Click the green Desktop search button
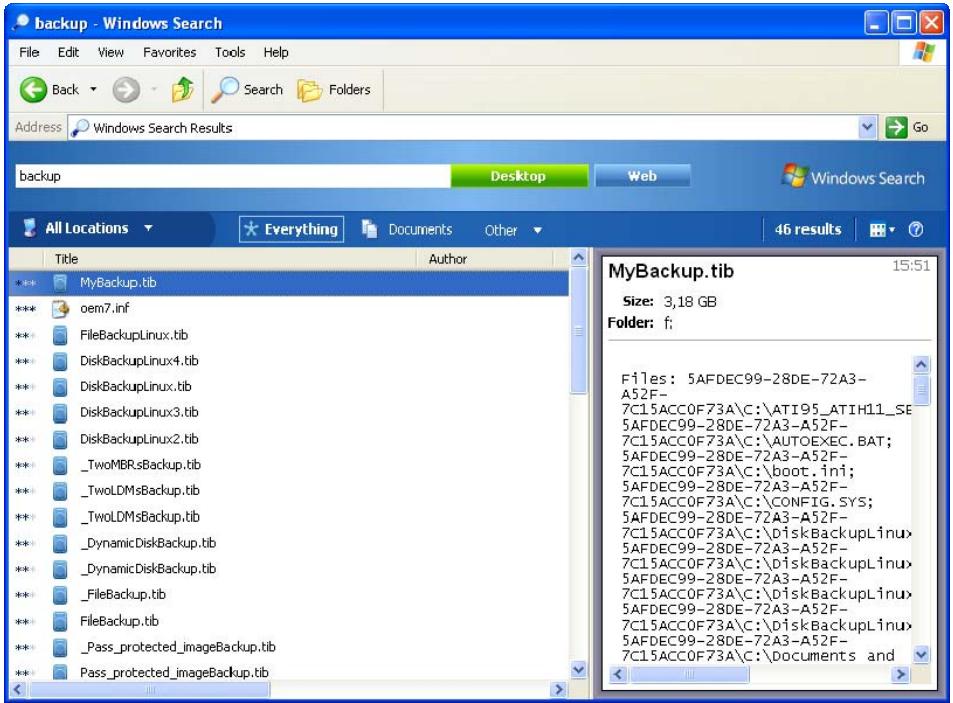Image resolution: width=953 pixels, height=703 pixels. [x=519, y=176]
